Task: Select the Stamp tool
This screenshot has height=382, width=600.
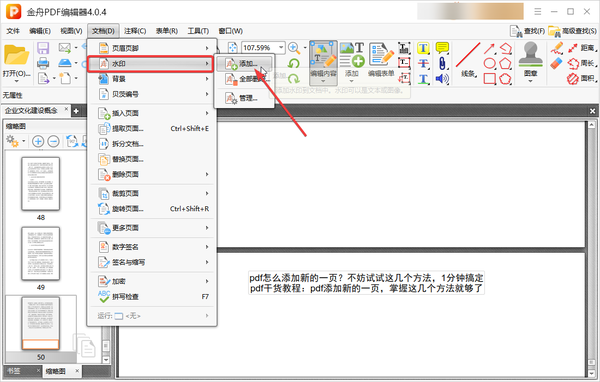Action: [x=530, y=59]
